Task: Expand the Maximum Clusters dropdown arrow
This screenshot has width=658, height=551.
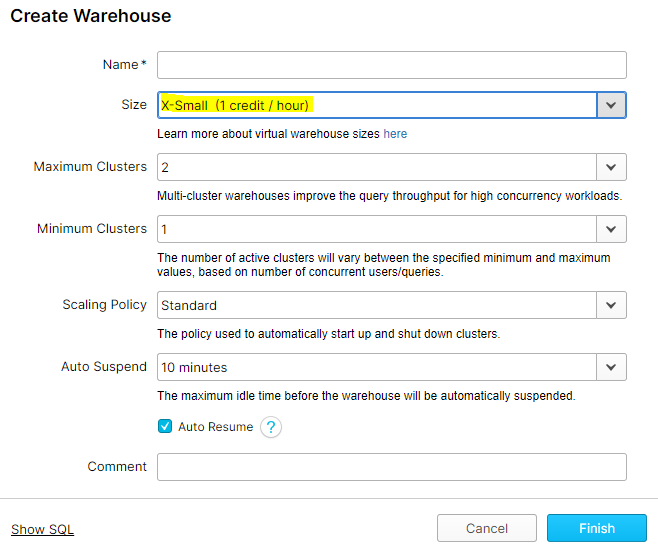Action: [611, 167]
